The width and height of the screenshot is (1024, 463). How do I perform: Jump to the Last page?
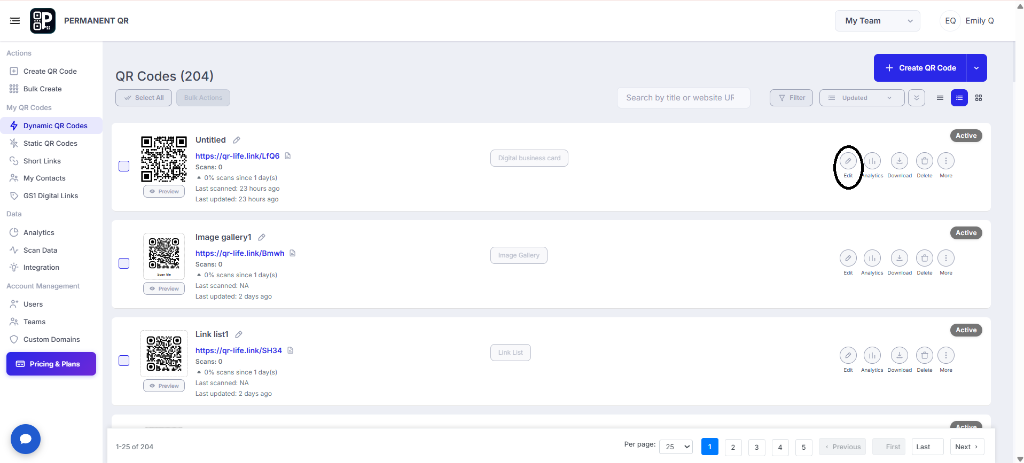927,447
